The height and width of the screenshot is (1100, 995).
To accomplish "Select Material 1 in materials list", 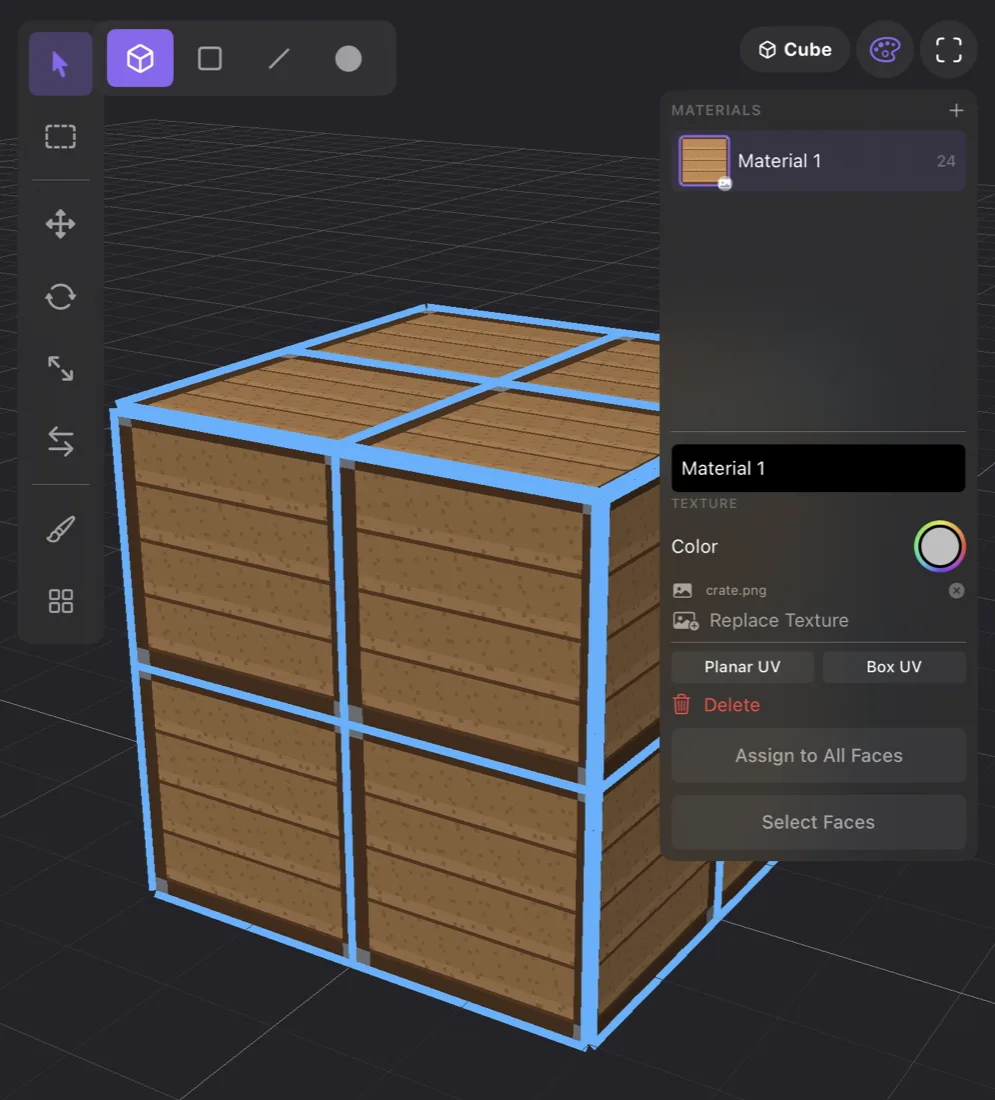I will click(818, 161).
